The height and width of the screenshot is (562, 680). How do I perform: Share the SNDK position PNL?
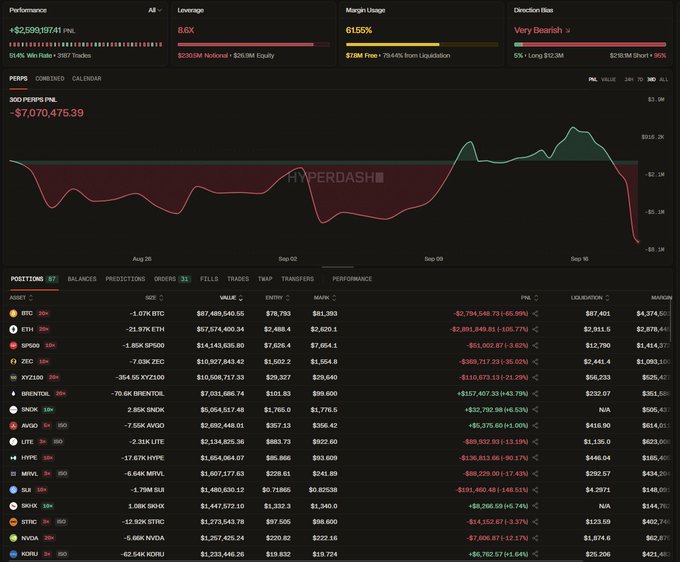536,410
